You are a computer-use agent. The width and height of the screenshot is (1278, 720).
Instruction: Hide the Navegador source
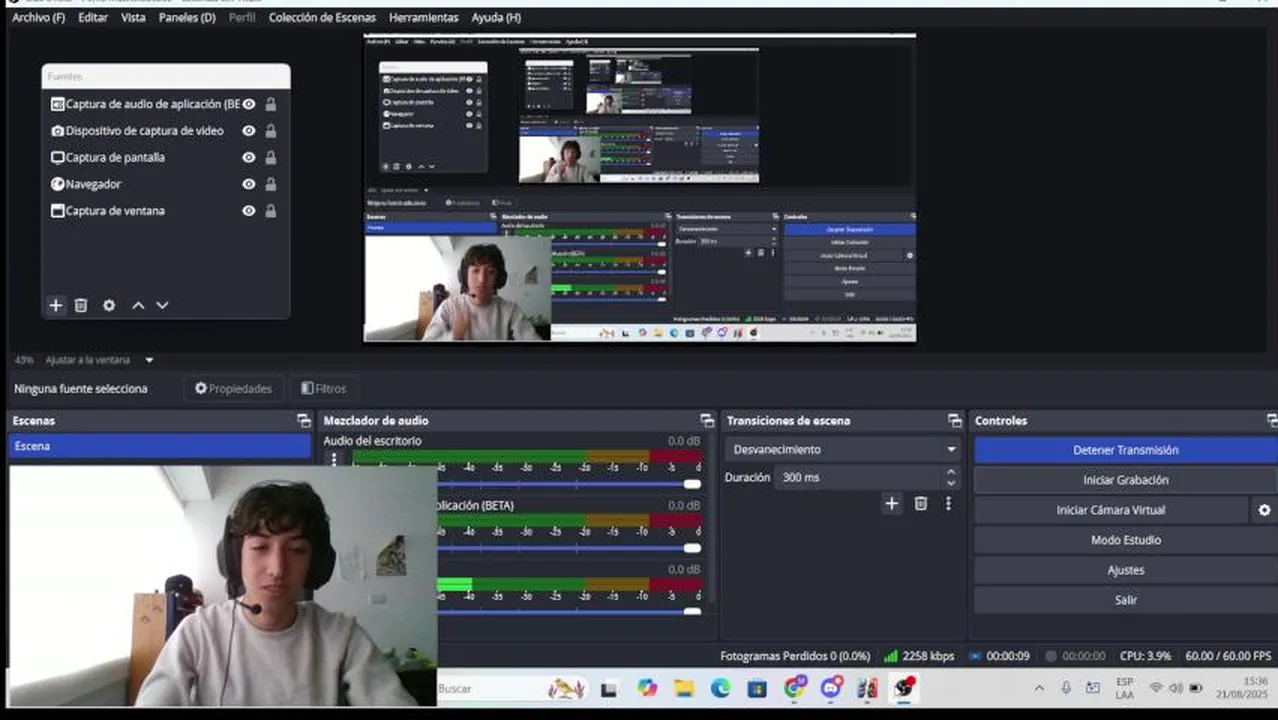pyautogui.click(x=249, y=184)
